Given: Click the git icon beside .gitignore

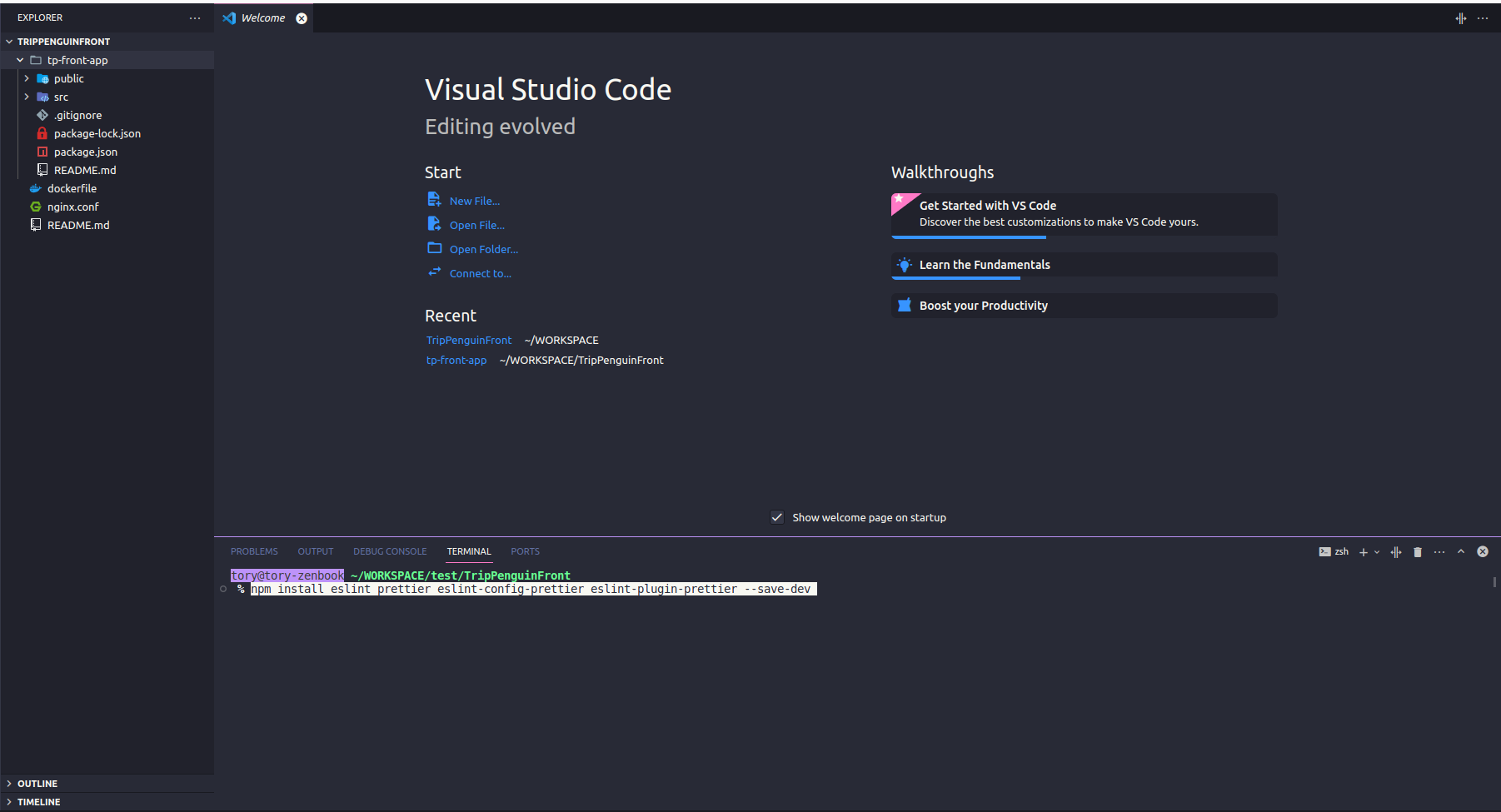Looking at the screenshot, I should (x=42, y=115).
